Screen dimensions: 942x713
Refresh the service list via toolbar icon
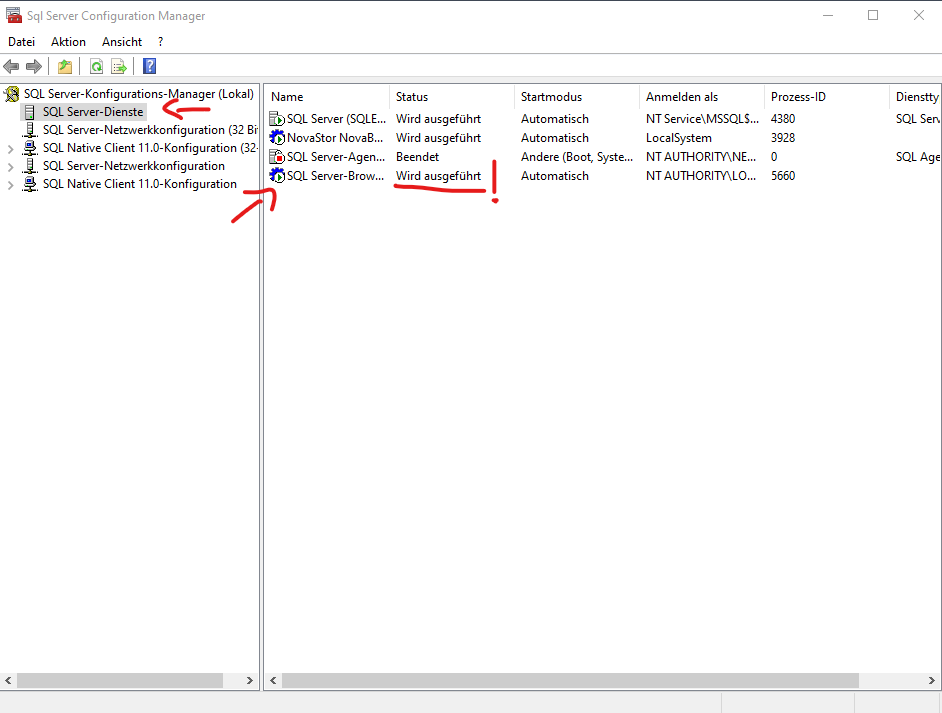(x=96, y=67)
